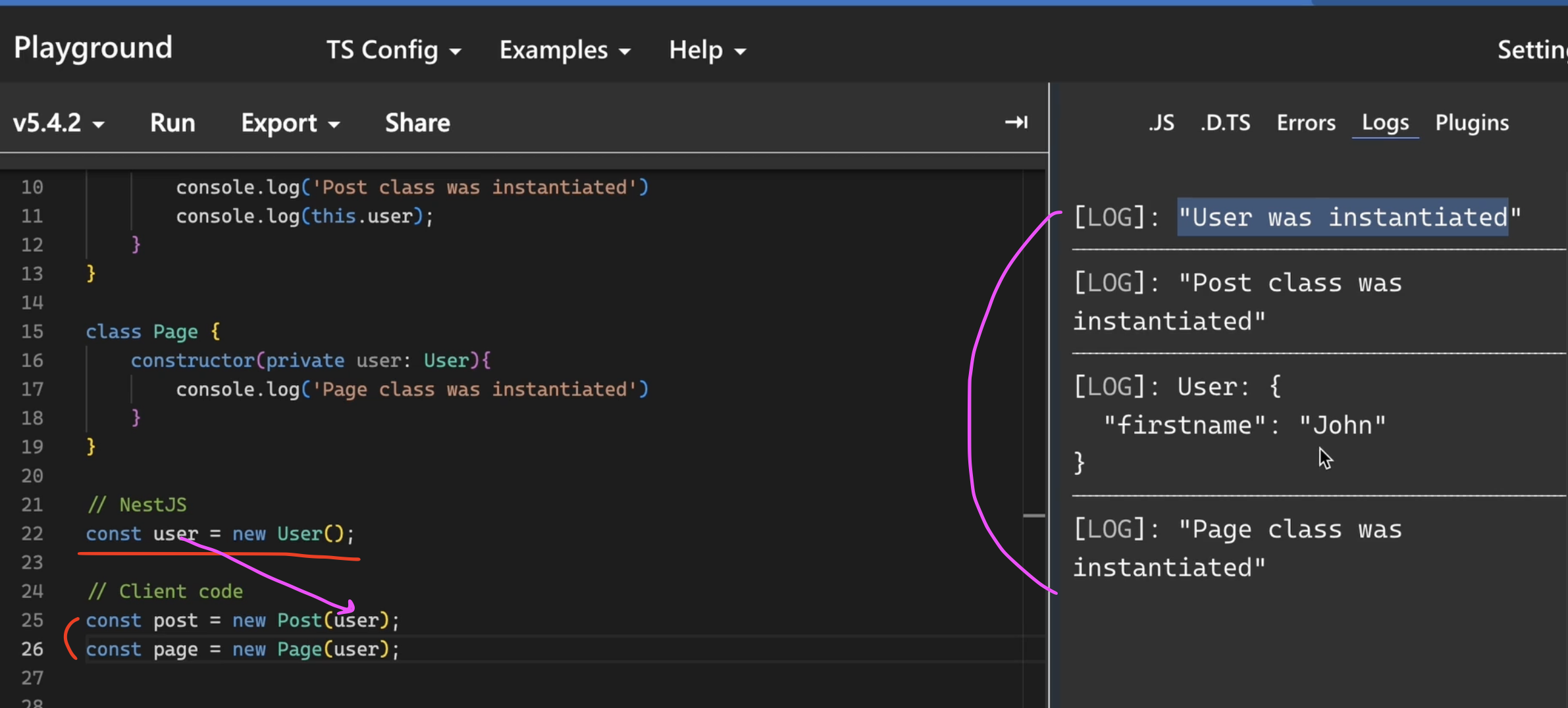
Task: Choose TypeScript version from v5.4.2 dropdown
Action: tap(59, 123)
